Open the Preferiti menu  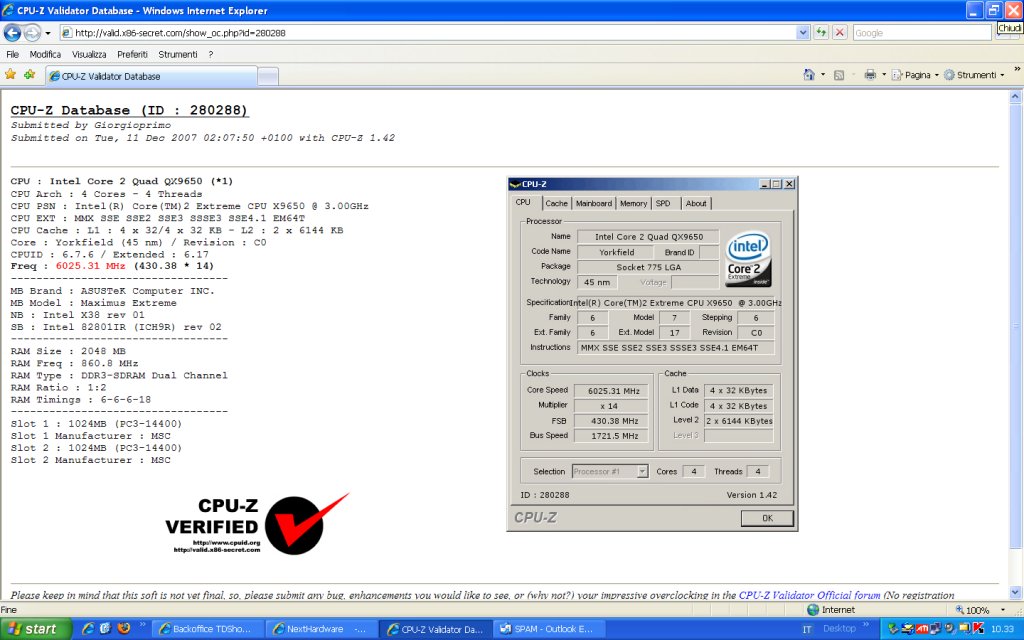pyautogui.click(x=133, y=54)
